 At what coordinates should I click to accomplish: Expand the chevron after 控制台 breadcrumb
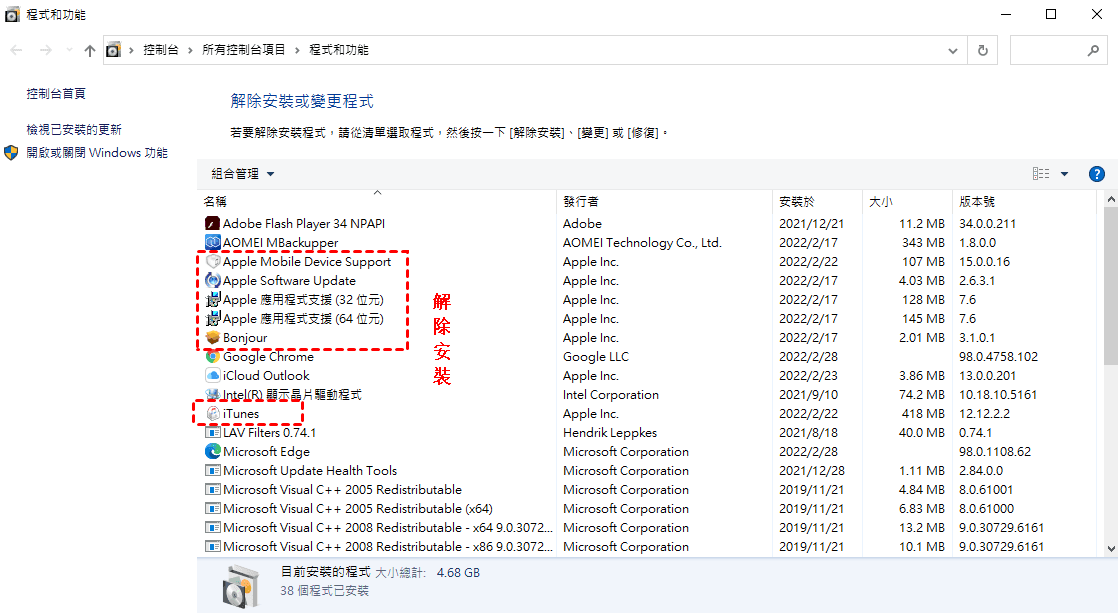[190, 51]
